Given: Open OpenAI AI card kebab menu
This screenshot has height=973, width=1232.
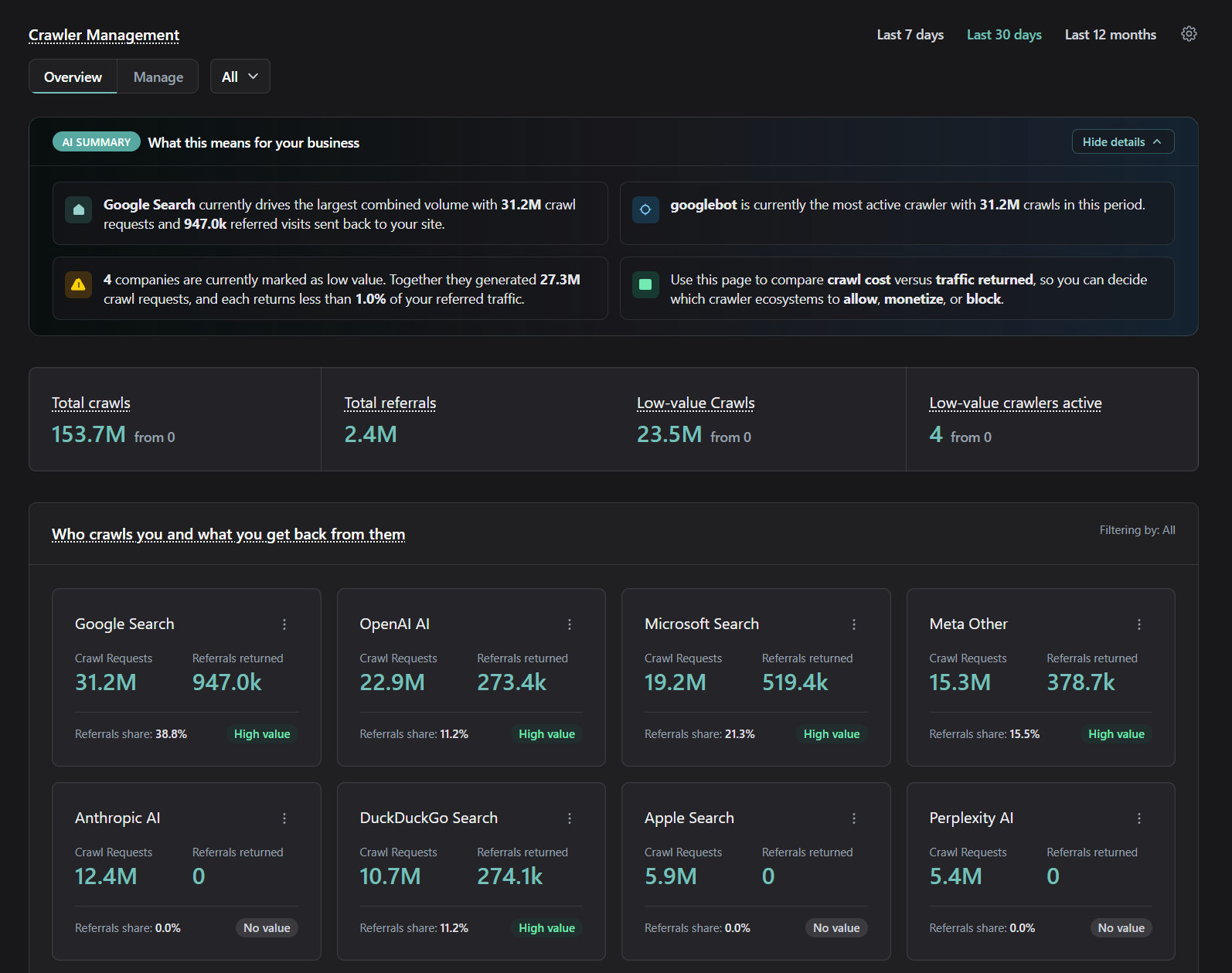Looking at the screenshot, I should [x=570, y=624].
